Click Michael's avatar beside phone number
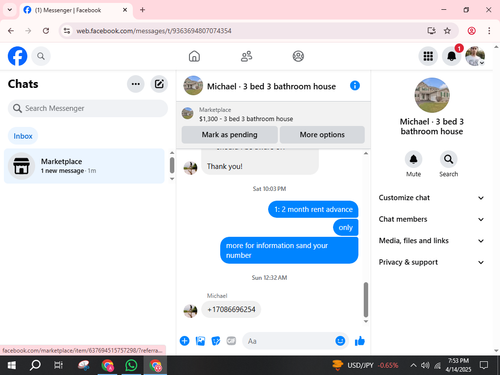Screen dimensions: 500x375 190,311
